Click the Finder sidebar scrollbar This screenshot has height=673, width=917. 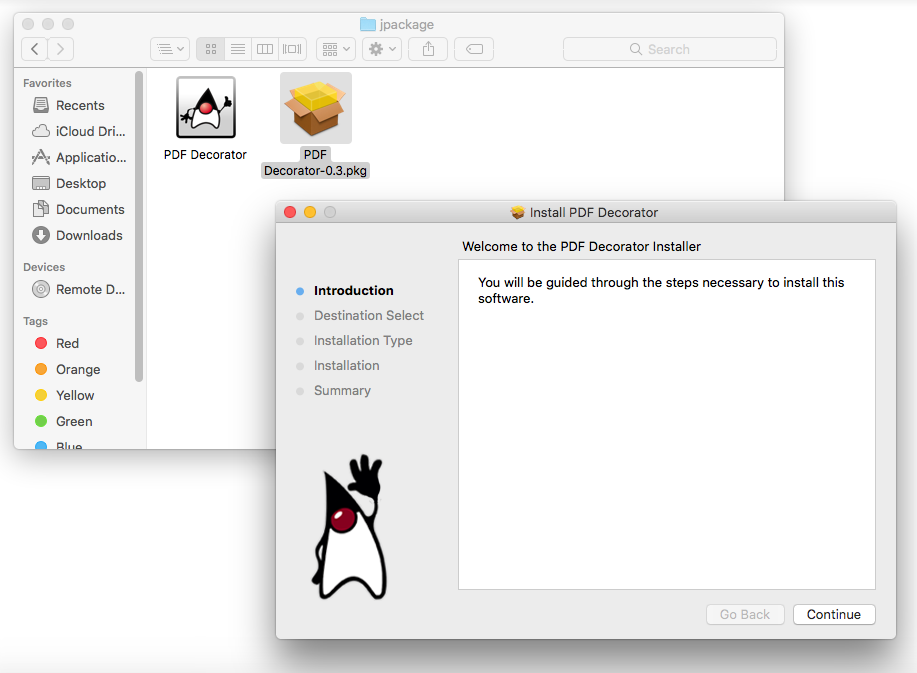pos(139,227)
